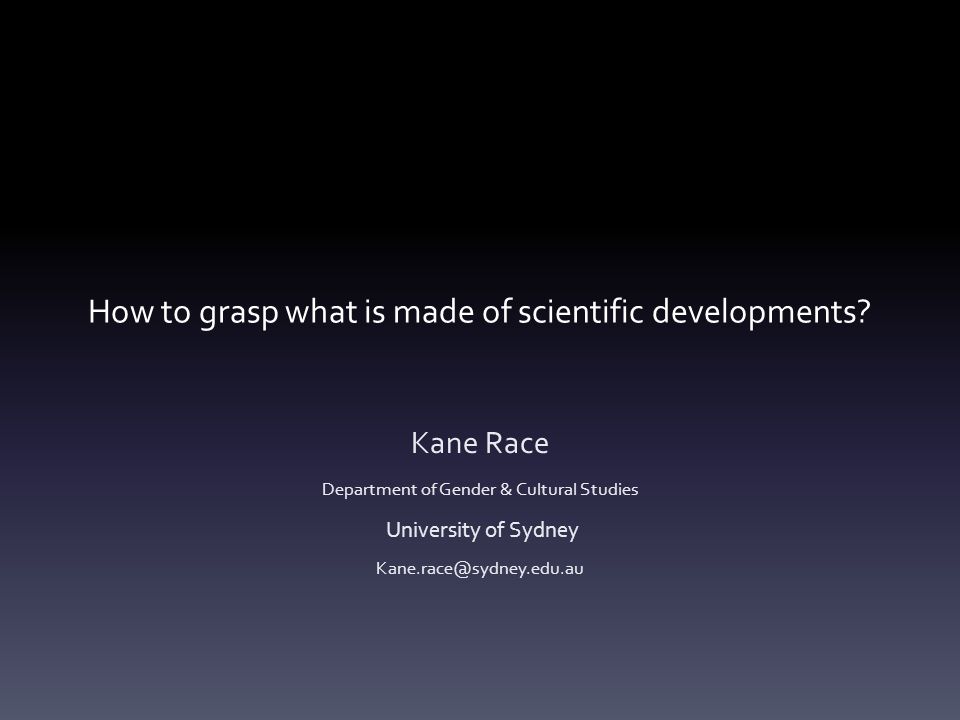The height and width of the screenshot is (720, 960).
Task: Click the University of Sydney text
Action: (482, 530)
